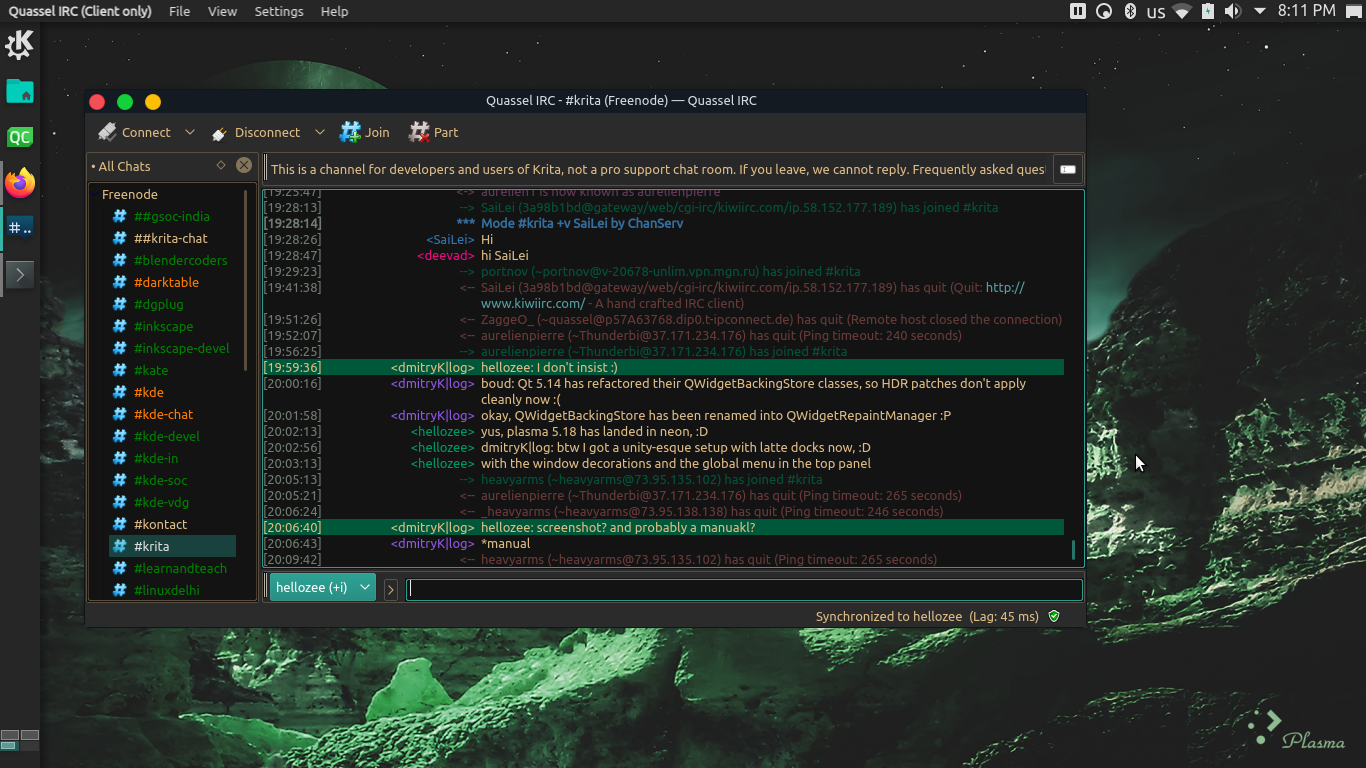
Task: Switch to the #kde-devel channel
Action: pos(167,436)
